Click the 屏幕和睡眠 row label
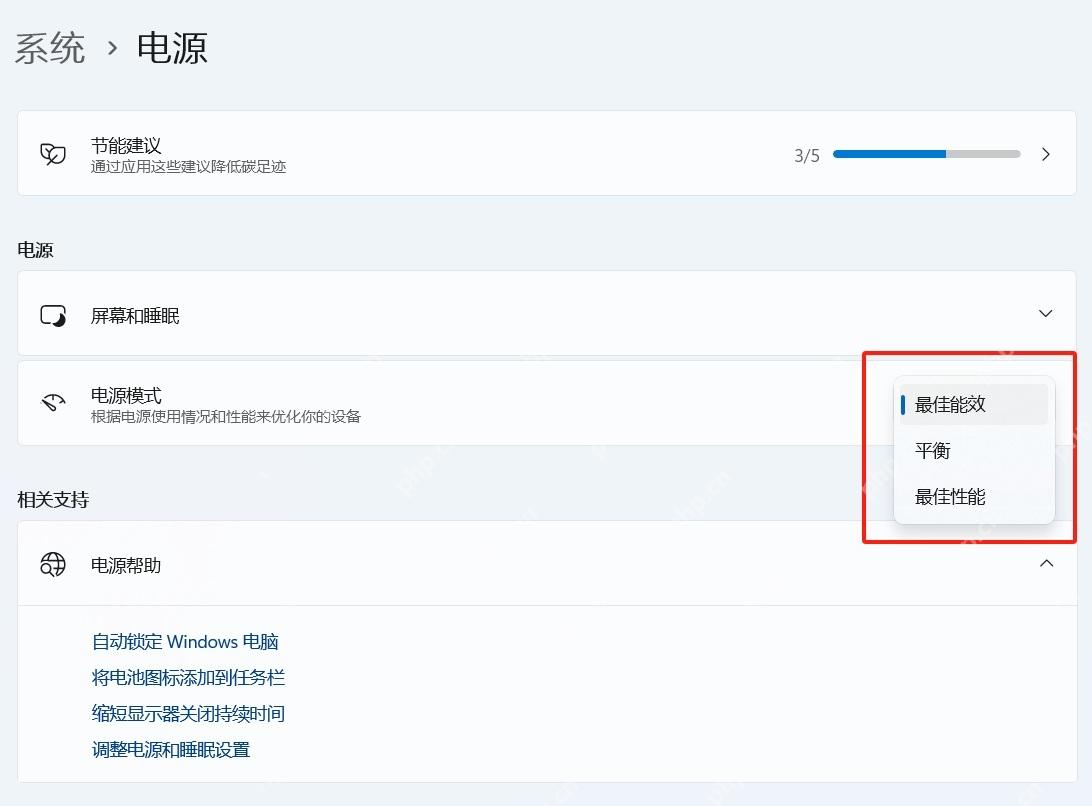Screen dimensions: 1092x806 point(135,316)
